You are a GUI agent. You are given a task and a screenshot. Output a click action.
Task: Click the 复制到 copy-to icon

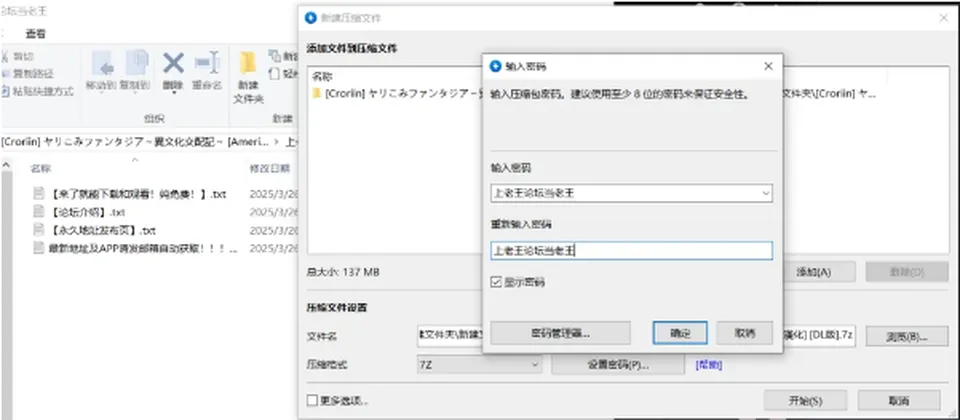137,63
